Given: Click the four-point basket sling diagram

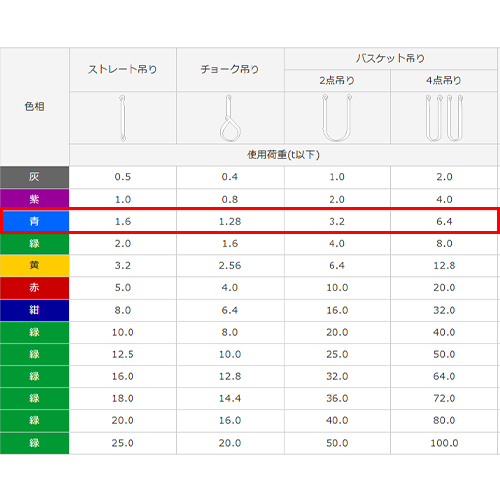Looking at the screenshot, I should [444, 118].
